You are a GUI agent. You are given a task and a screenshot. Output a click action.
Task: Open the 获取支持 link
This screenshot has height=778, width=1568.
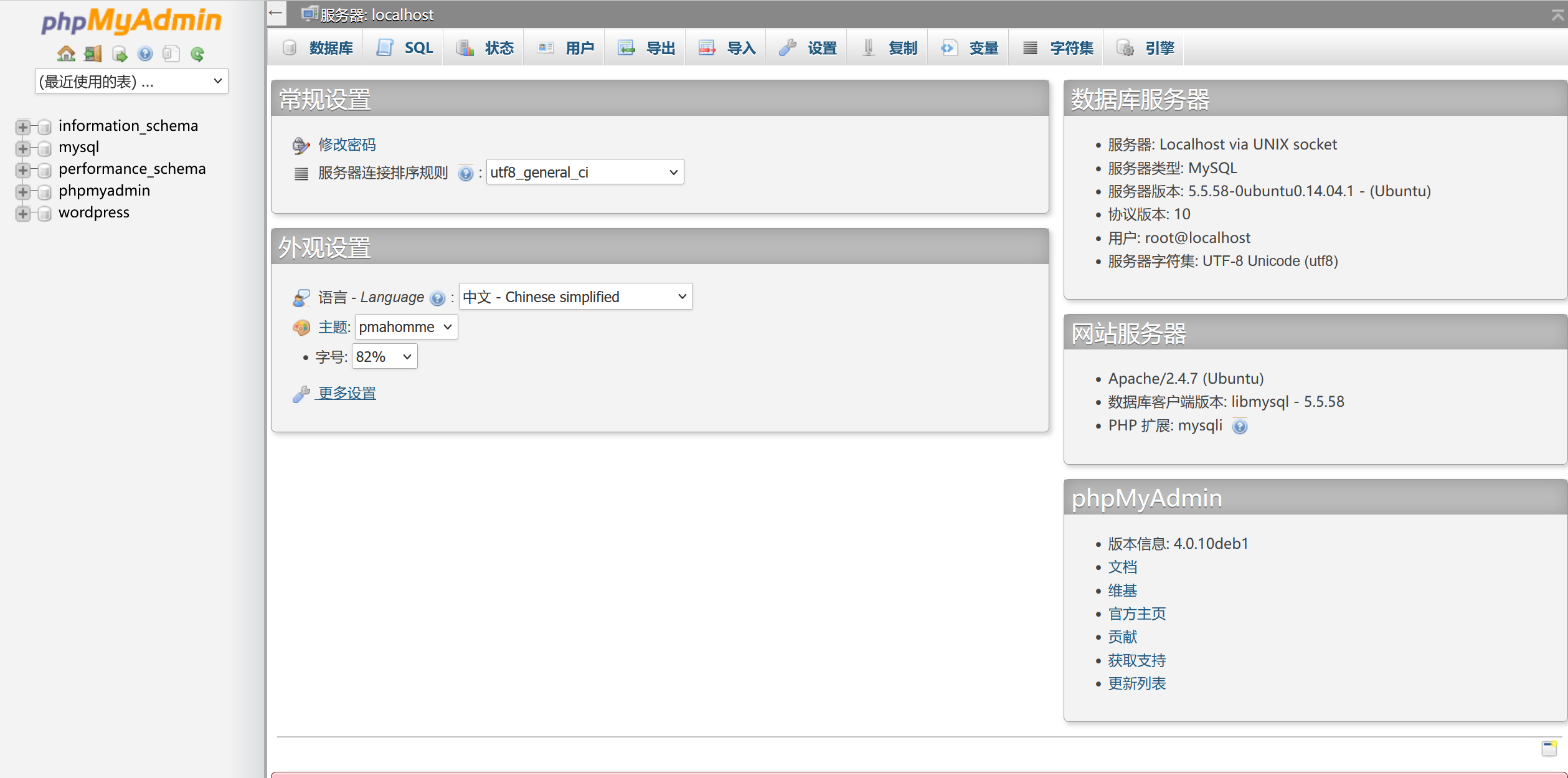tap(1136, 660)
